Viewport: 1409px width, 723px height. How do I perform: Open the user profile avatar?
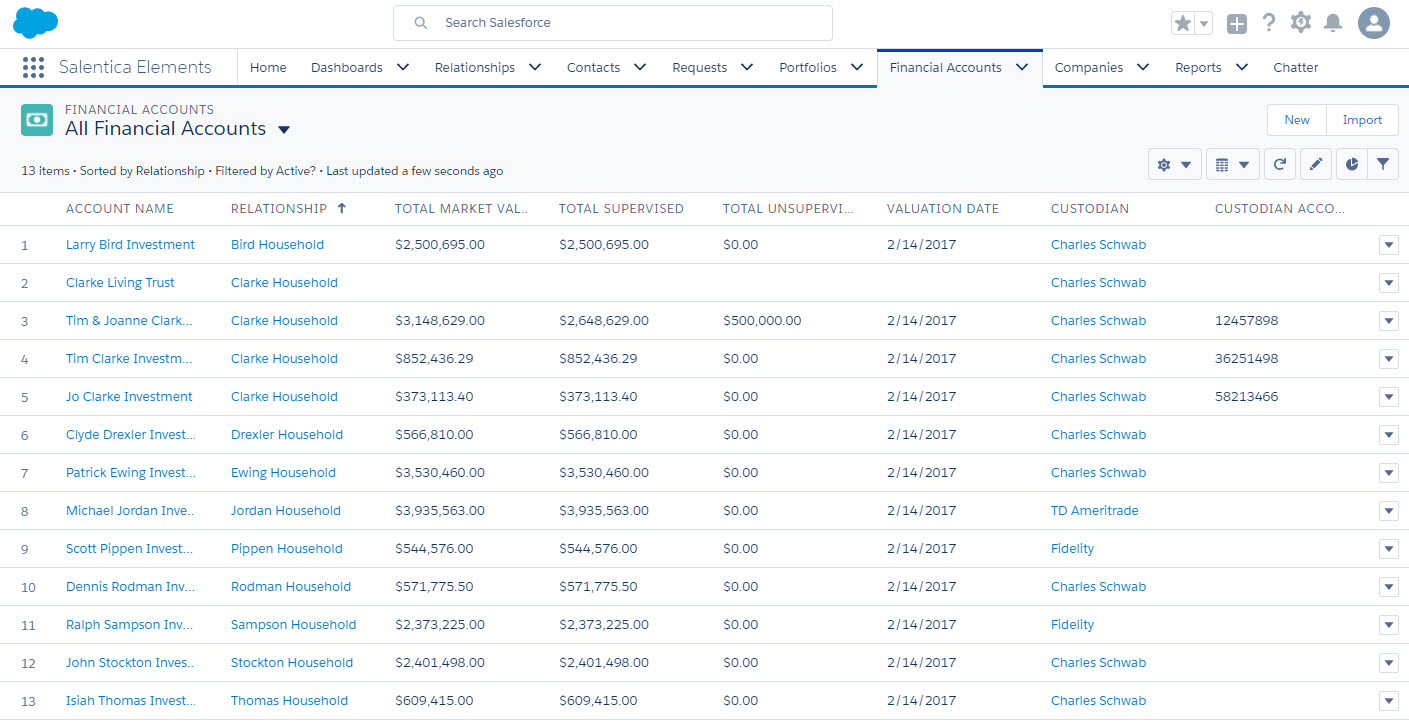point(1374,23)
